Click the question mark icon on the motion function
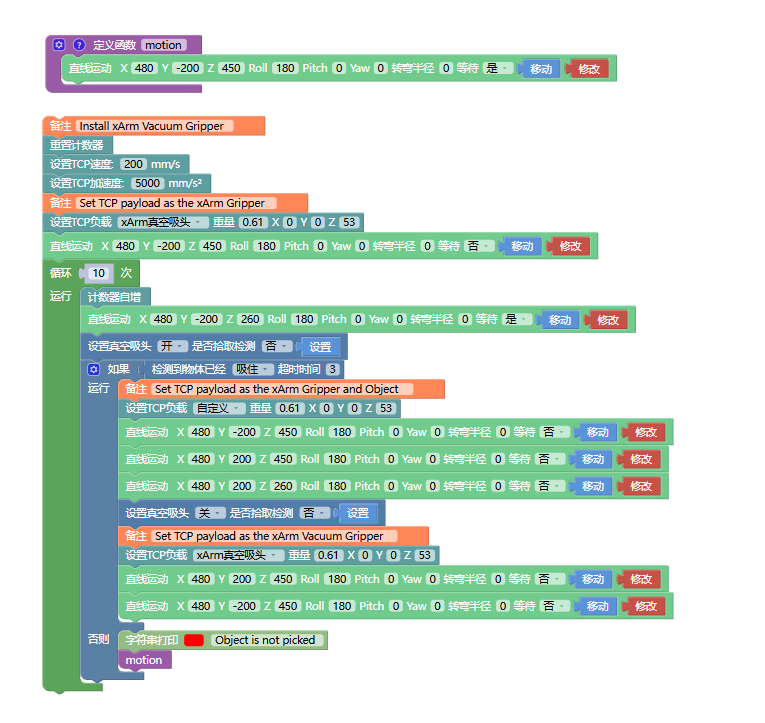The image size is (765, 723). coord(79,45)
